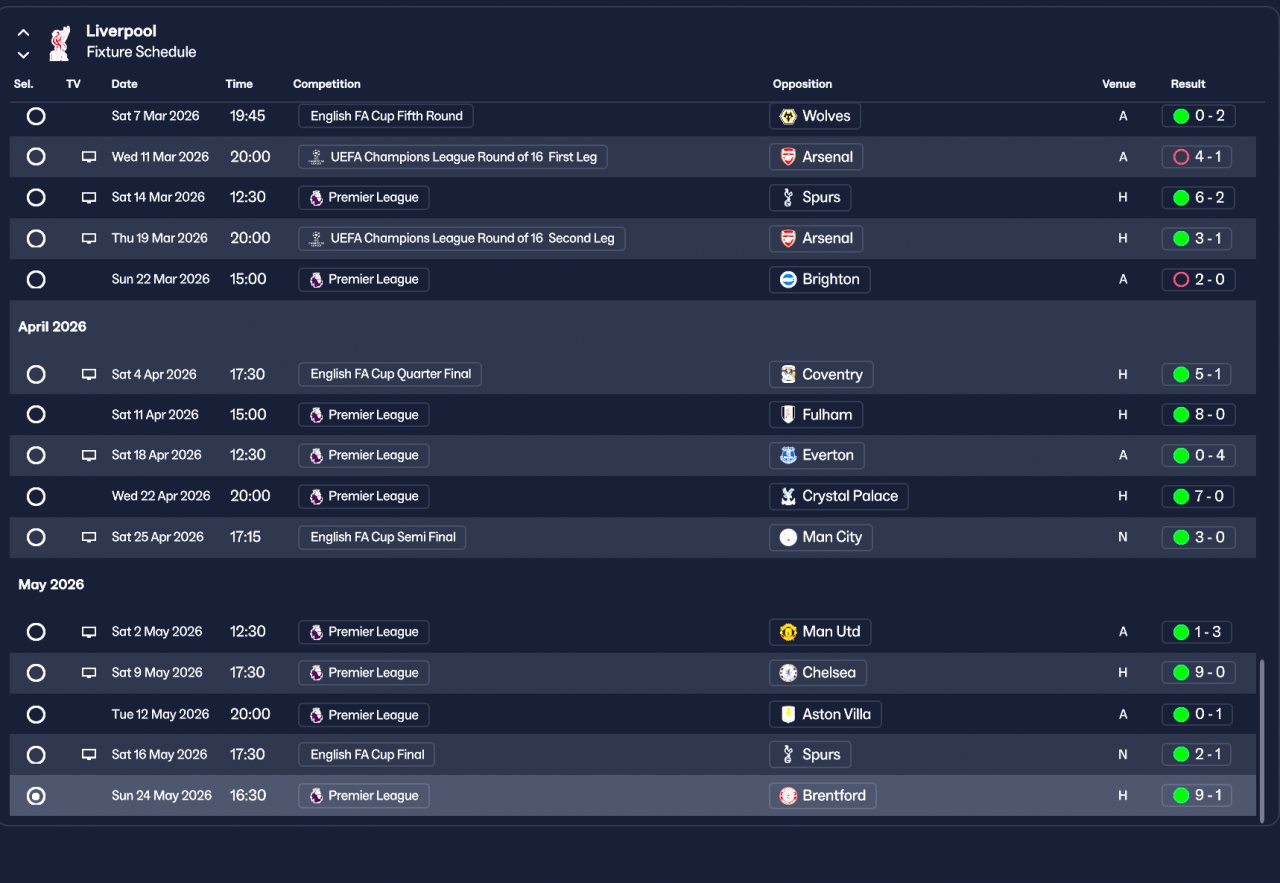Click the Brighton club badge
Viewport: 1280px width, 883px height.
click(788, 280)
